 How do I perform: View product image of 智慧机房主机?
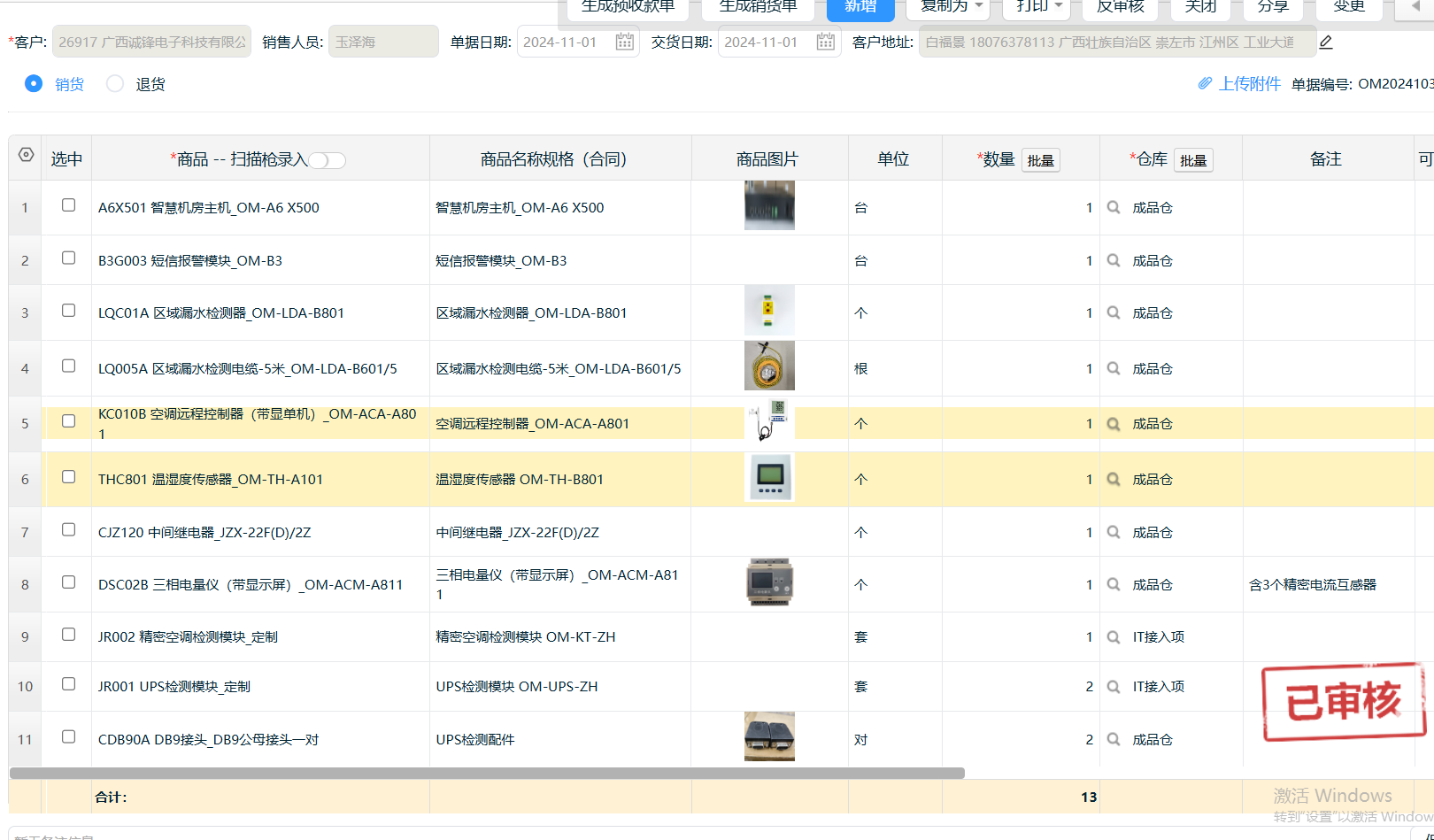click(x=769, y=205)
